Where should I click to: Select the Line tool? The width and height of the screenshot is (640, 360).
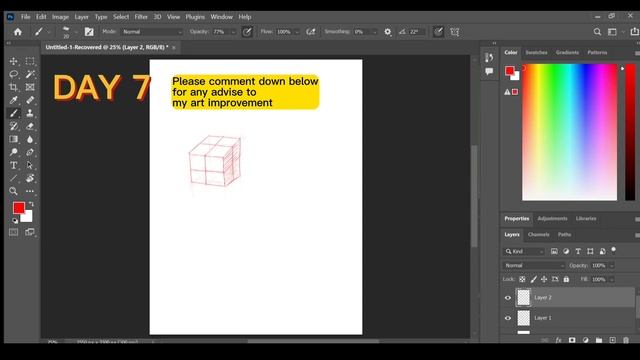[x=13, y=178]
